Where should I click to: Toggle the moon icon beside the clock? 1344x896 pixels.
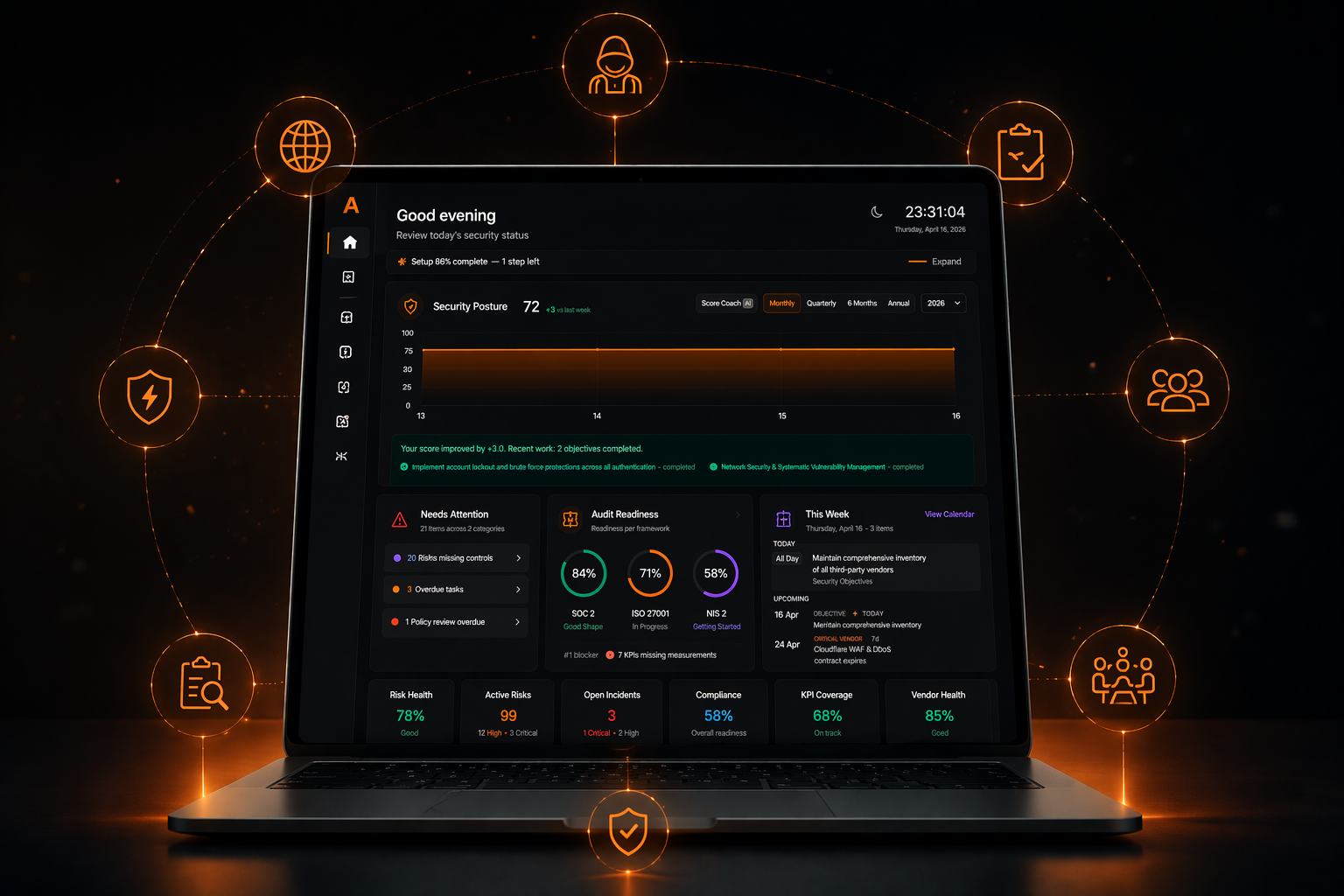pos(877,212)
